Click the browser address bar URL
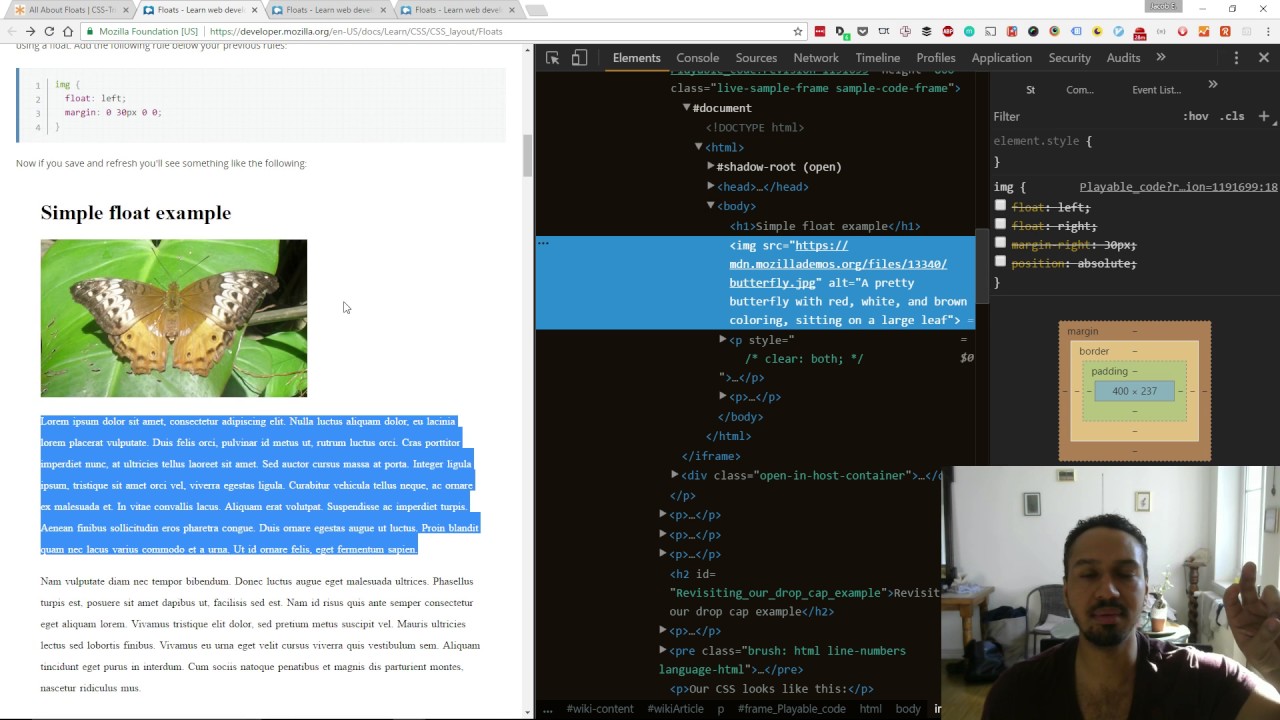 tap(356, 31)
